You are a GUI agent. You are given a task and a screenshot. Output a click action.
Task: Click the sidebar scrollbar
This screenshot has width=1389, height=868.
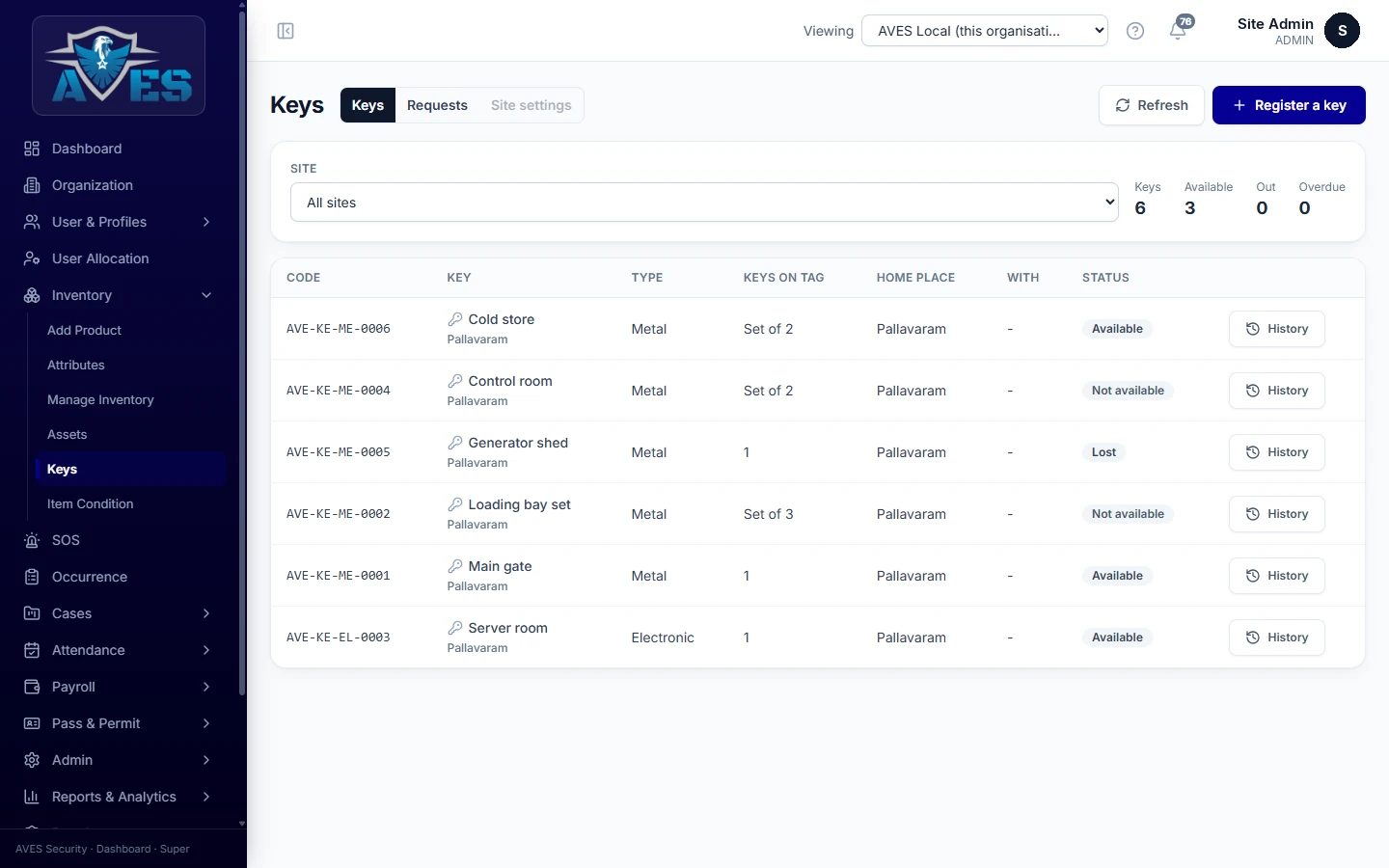pyautogui.click(x=241, y=352)
